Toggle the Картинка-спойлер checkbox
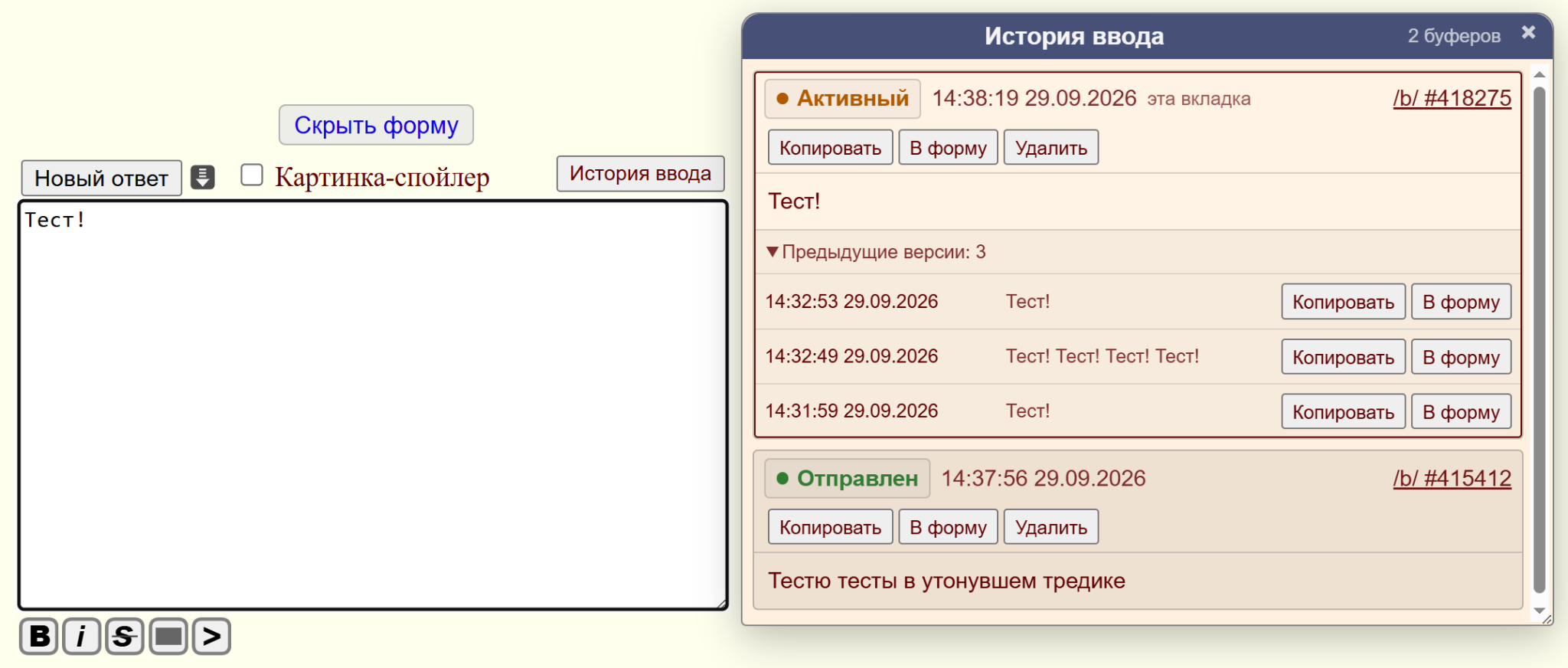 pos(252,175)
